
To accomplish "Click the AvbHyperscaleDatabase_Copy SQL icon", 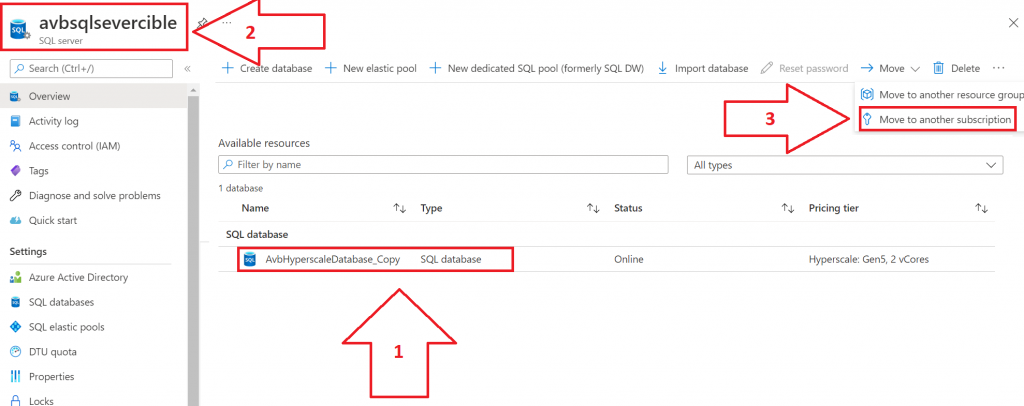I will click(249, 260).
